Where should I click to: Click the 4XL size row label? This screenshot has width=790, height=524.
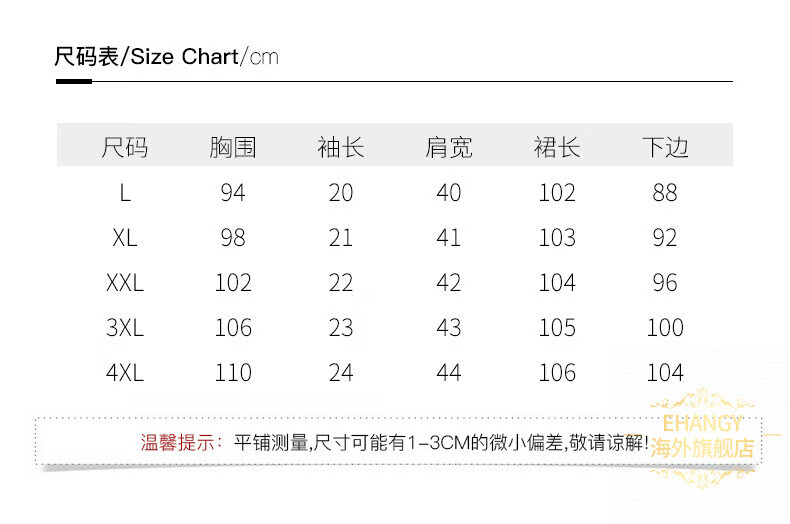[x=125, y=373]
